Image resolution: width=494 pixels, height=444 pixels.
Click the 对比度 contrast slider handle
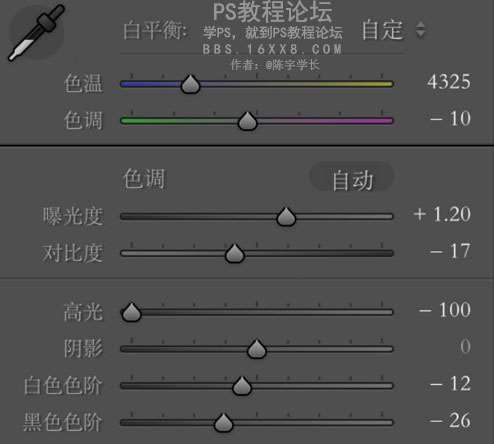point(235,253)
